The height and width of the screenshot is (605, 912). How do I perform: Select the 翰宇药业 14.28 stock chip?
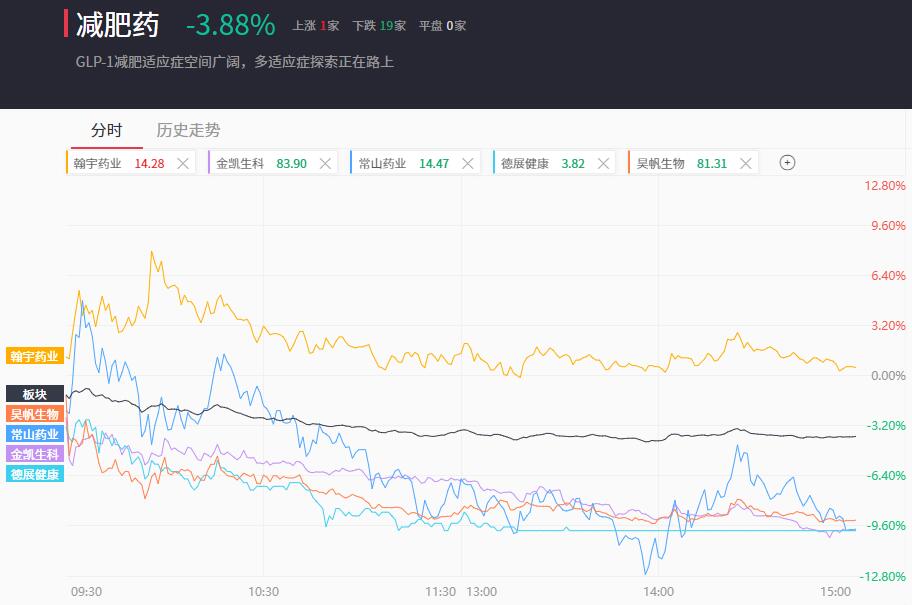(119, 163)
